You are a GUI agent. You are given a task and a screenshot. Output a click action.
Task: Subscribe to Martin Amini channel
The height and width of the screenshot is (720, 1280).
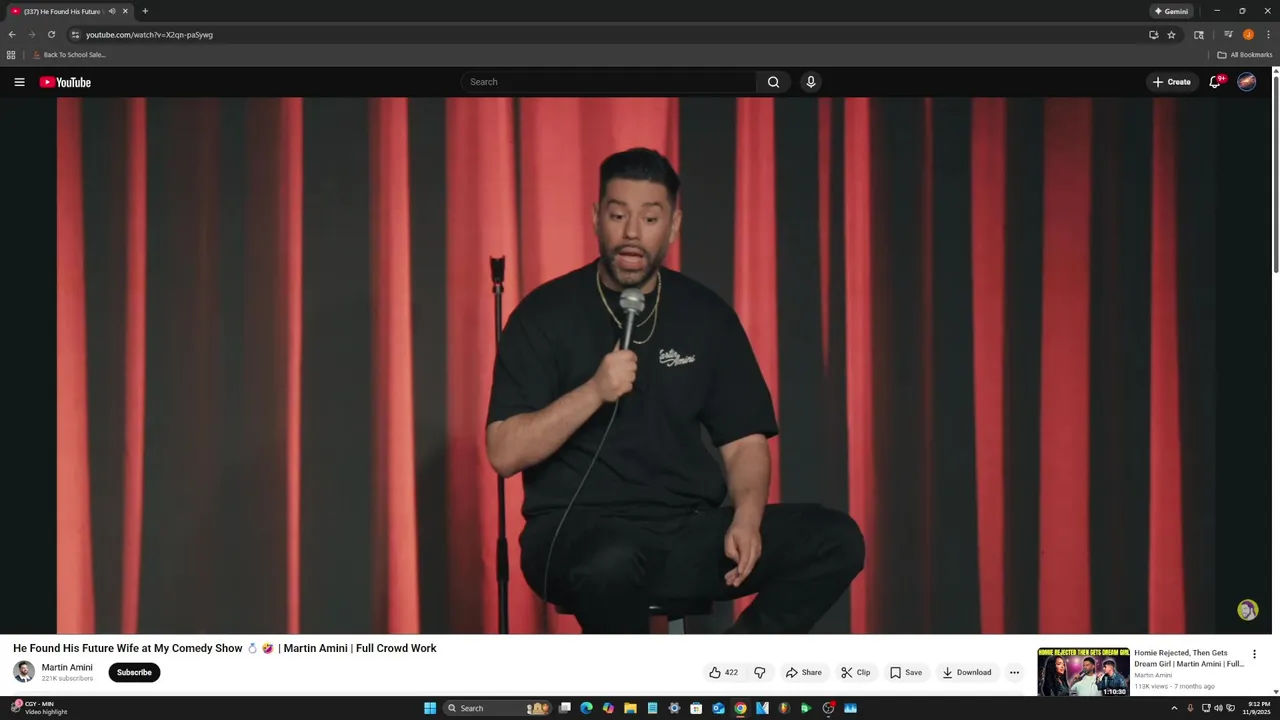tap(134, 672)
